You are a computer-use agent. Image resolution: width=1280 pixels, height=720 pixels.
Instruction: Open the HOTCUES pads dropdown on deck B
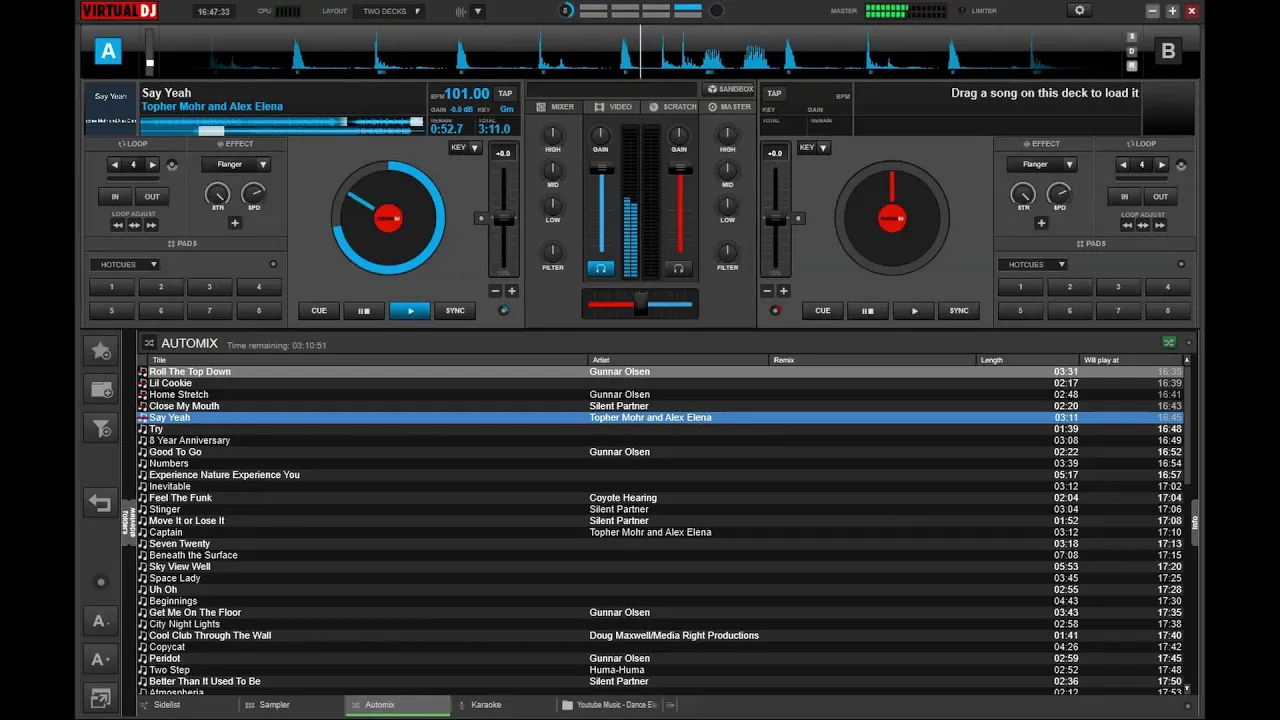pos(1032,265)
